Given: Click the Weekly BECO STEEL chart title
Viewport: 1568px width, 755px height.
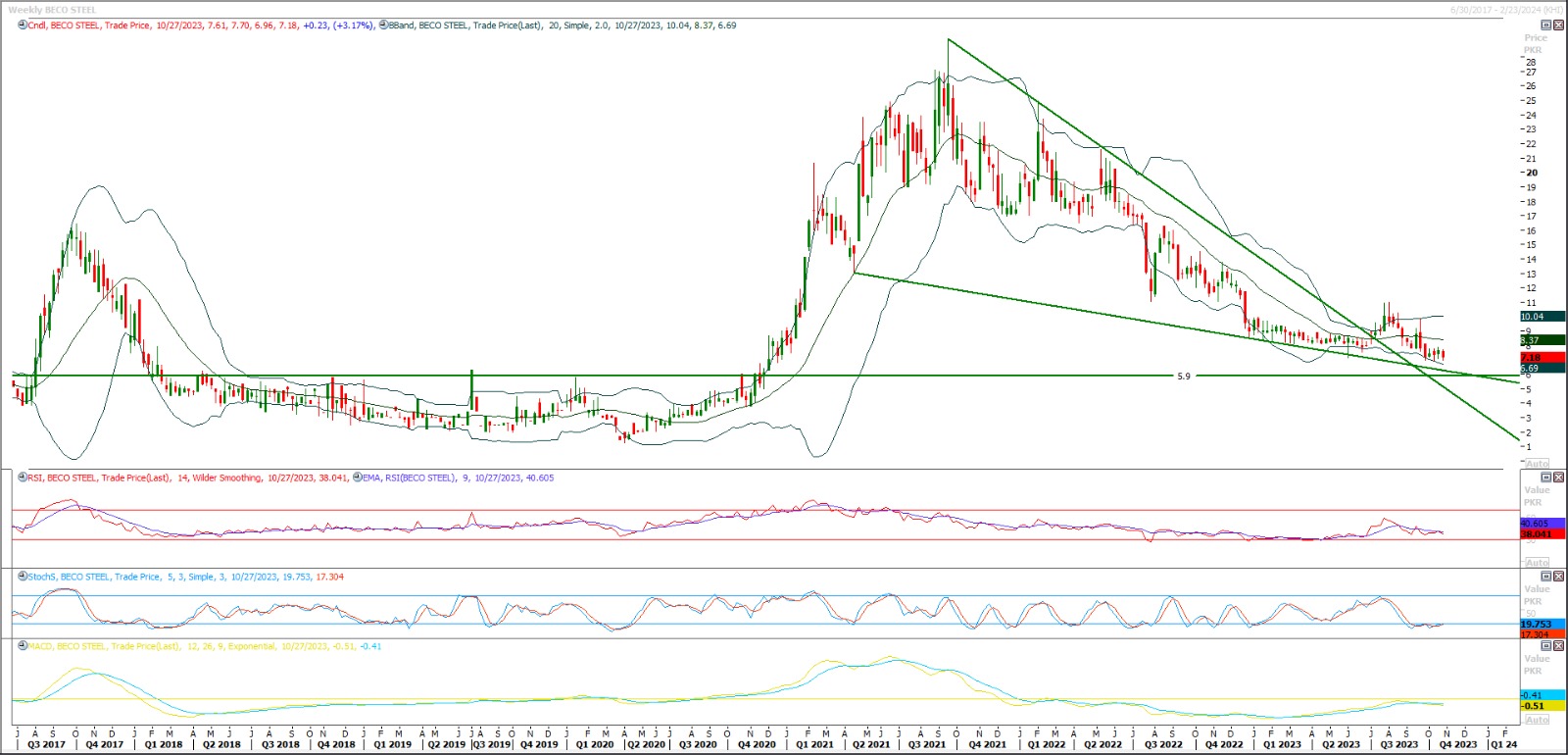Looking at the screenshot, I should pos(52,10).
